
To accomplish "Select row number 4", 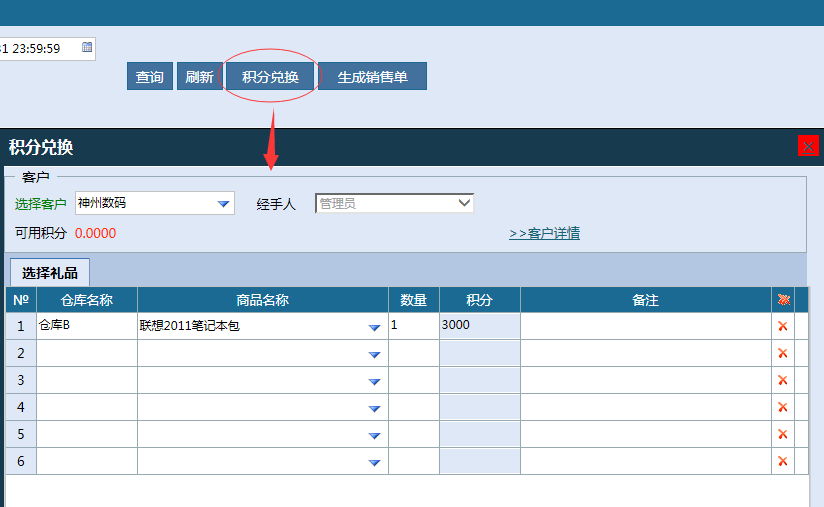I will [21, 407].
